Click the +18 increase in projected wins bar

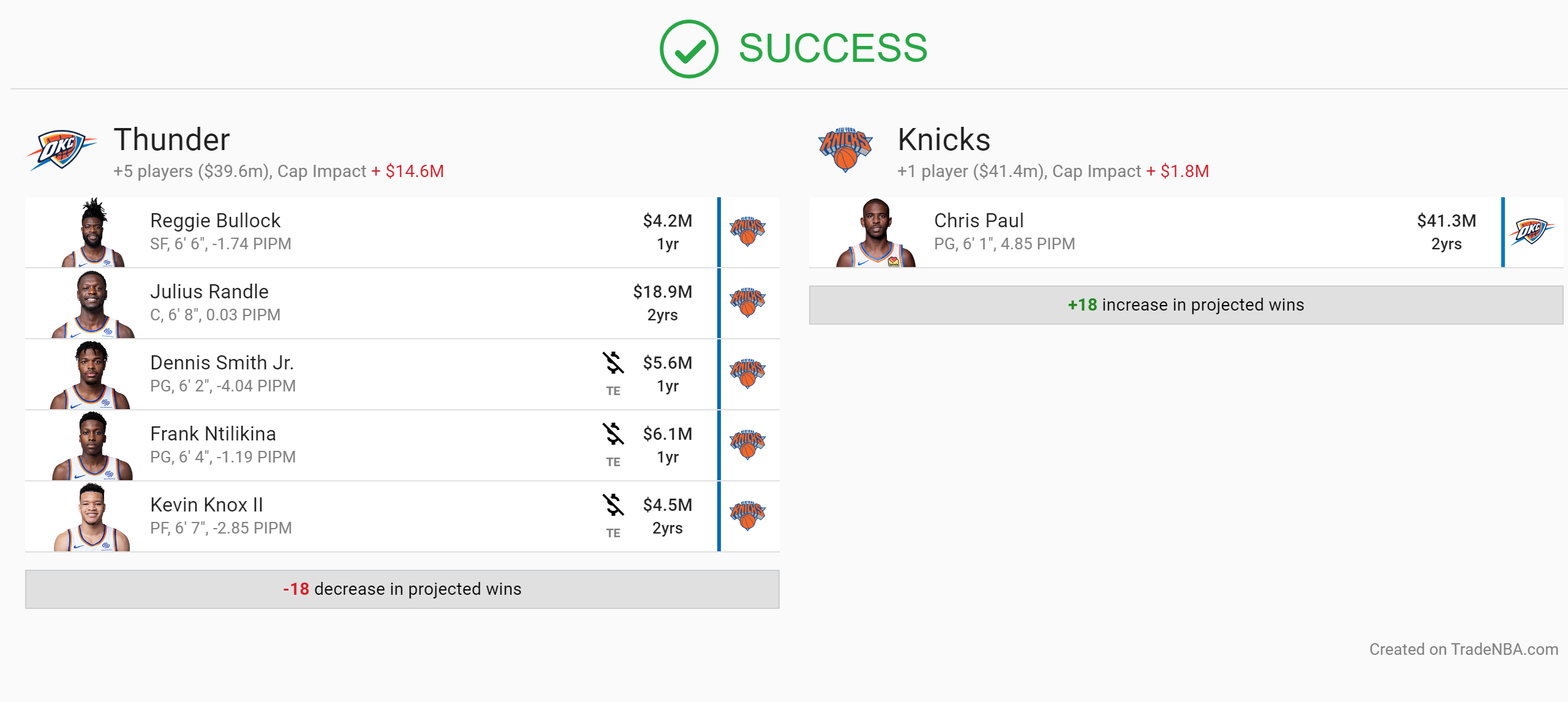click(x=1186, y=305)
